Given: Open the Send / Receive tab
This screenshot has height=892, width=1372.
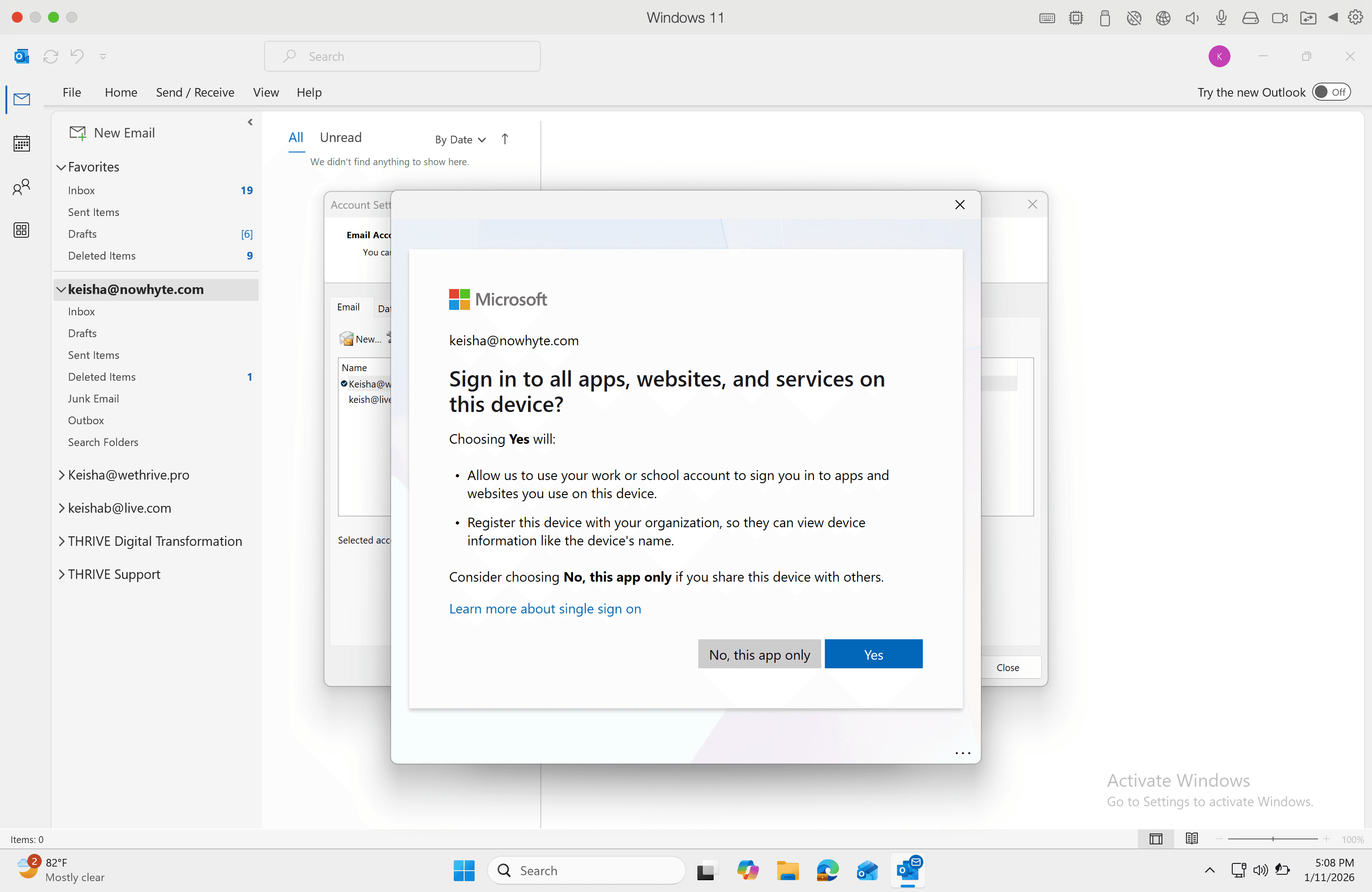Looking at the screenshot, I should (x=195, y=92).
